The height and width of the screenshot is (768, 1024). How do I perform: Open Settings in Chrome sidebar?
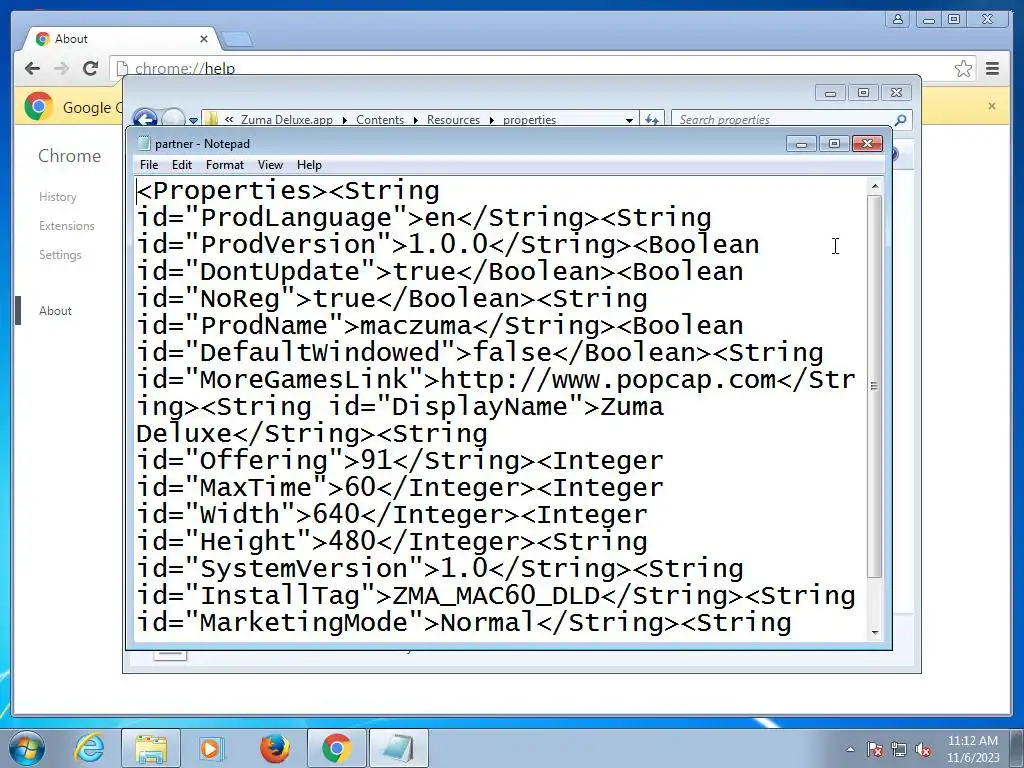coord(60,255)
